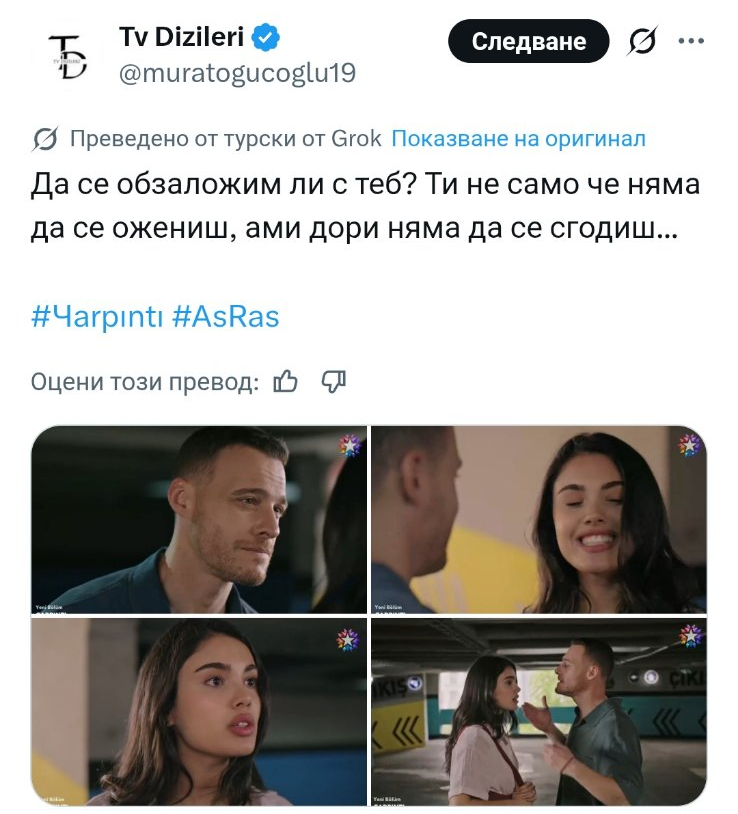Click the Преведено от турски от Grok label
This screenshot has height=814, width=738.
tap(225, 139)
